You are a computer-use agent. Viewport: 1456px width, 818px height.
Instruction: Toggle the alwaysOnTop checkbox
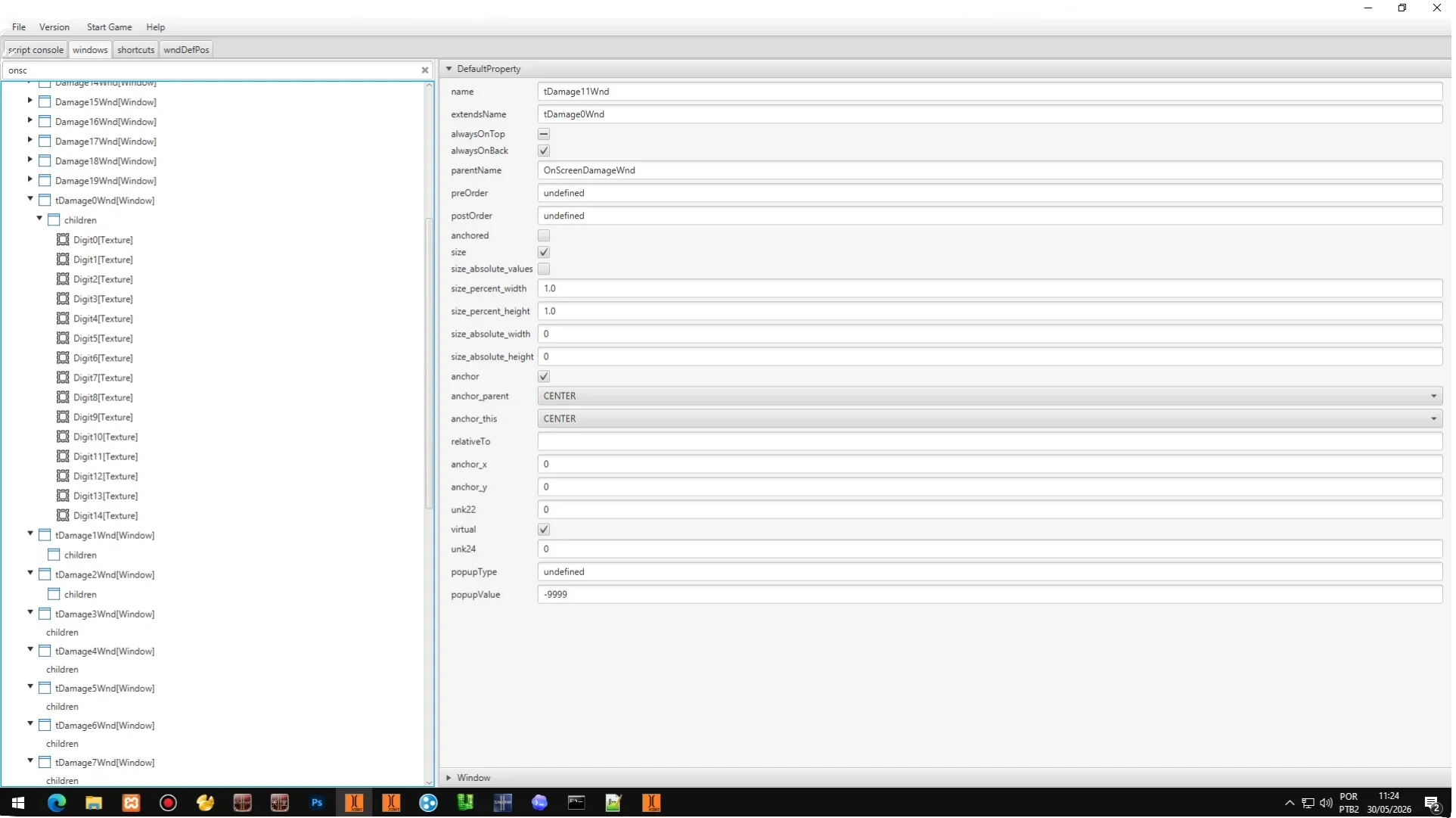[544, 134]
